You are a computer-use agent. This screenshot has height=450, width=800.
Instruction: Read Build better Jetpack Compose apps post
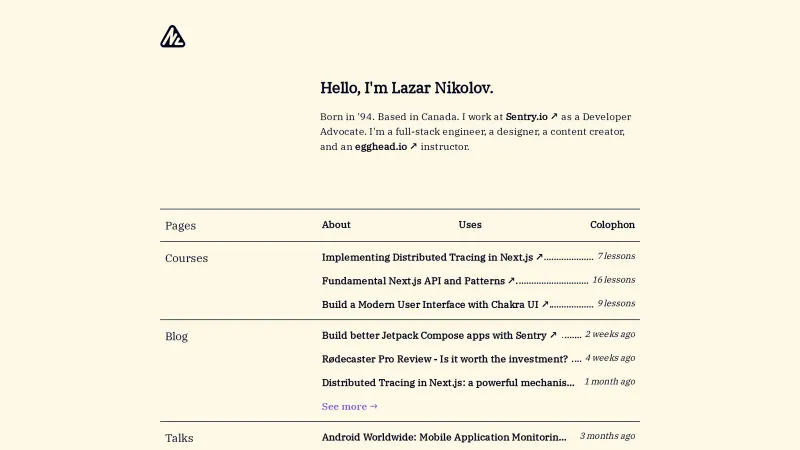(x=434, y=336)
